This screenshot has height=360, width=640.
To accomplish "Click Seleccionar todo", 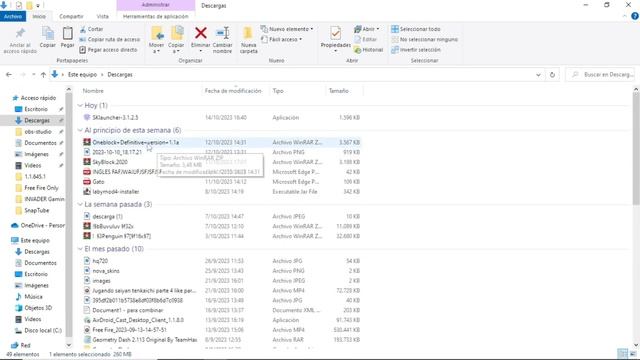I will 416,29.
